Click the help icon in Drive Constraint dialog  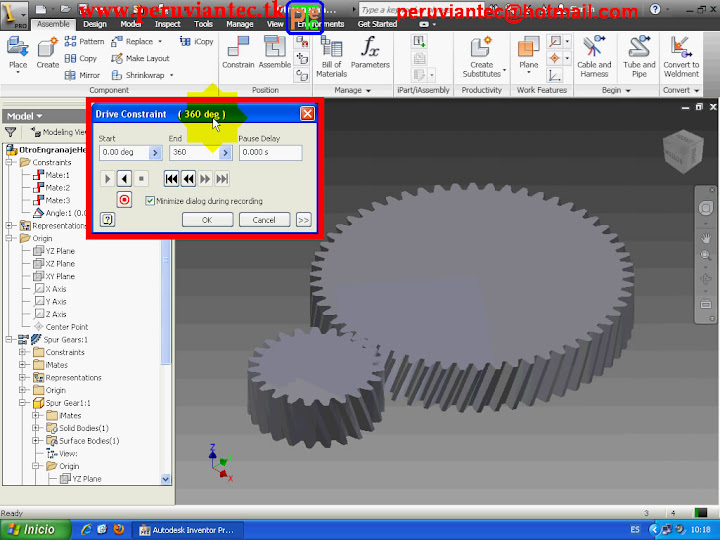tap(107, 219)
